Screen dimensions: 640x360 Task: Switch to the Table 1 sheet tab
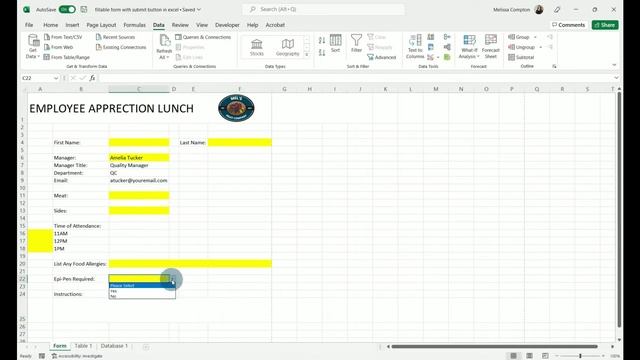coord(83,346)
